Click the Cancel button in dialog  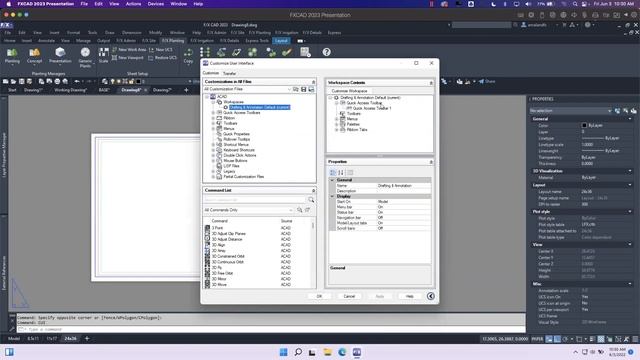349,296
